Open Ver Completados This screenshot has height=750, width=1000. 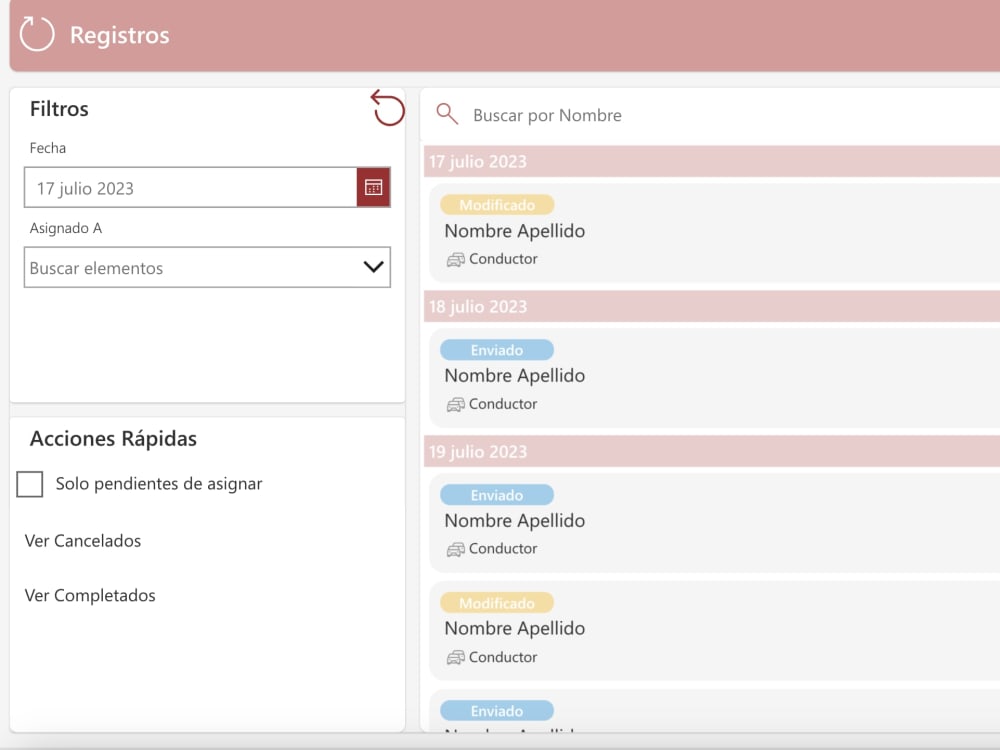point(90,595)
